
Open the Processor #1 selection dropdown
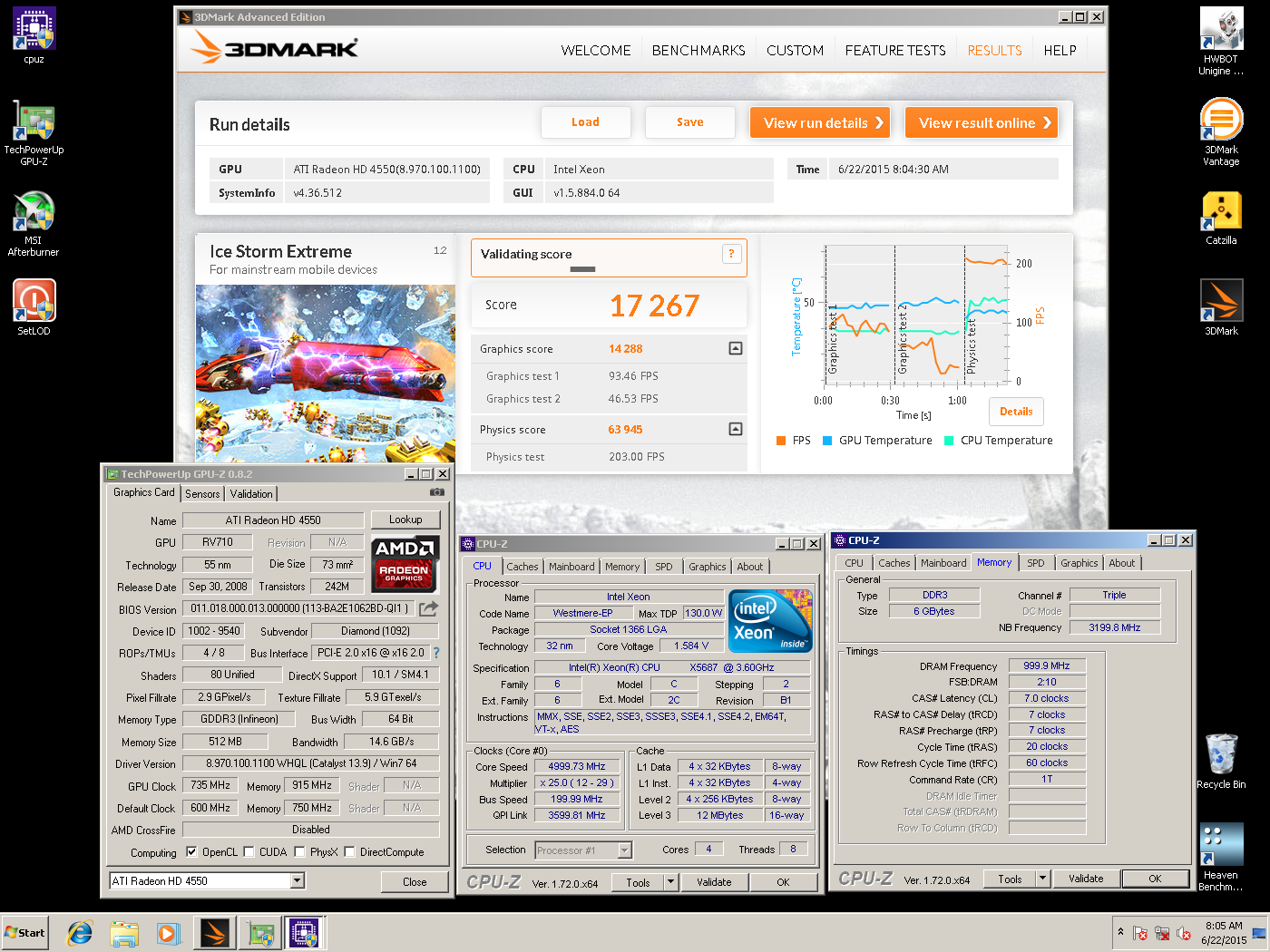tap(624, 850)
